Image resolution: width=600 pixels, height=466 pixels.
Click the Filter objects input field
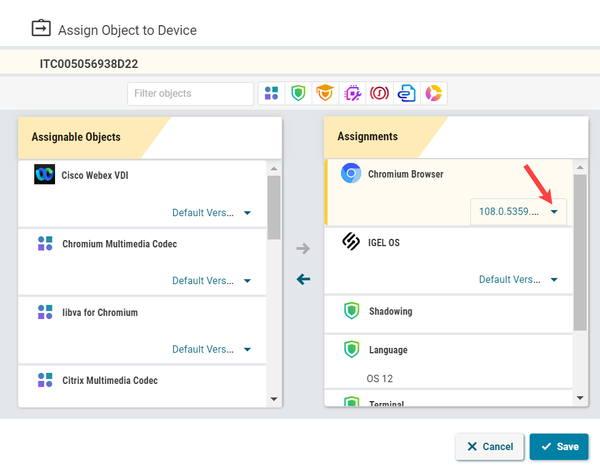[190, 94]
